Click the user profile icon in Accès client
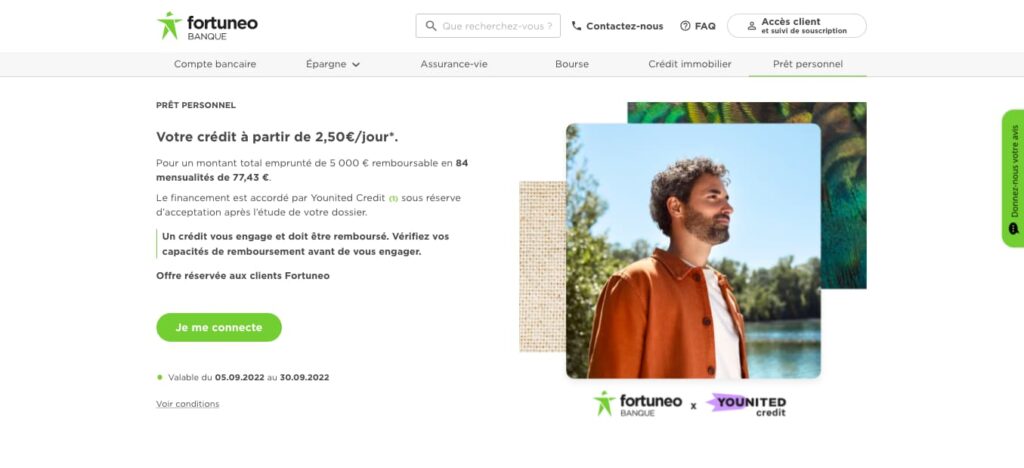Image resolution: width=1024 pixels, height=468 pixels. coord(751,26)
